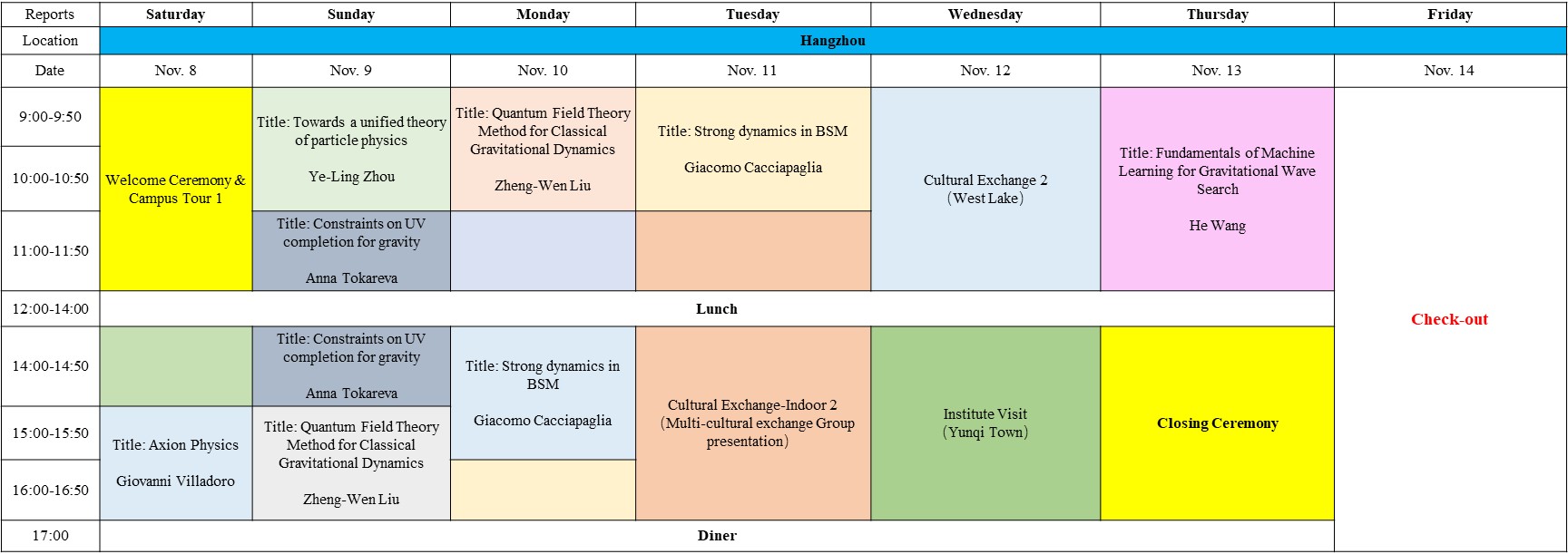Click the Nov. 12 date cell

(x=985, y=71)
